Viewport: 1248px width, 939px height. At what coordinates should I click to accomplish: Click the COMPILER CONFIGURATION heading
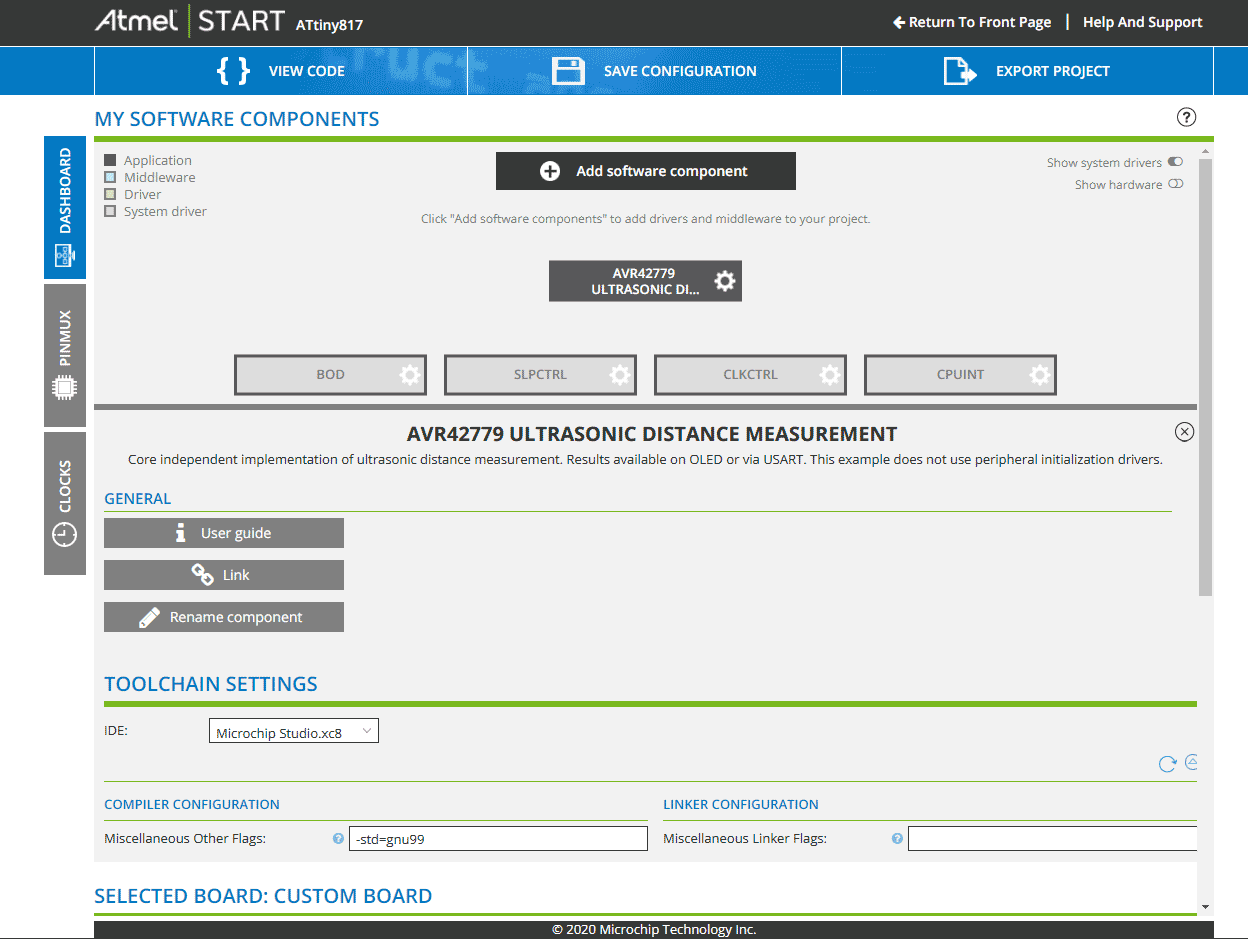coord(192,804)
